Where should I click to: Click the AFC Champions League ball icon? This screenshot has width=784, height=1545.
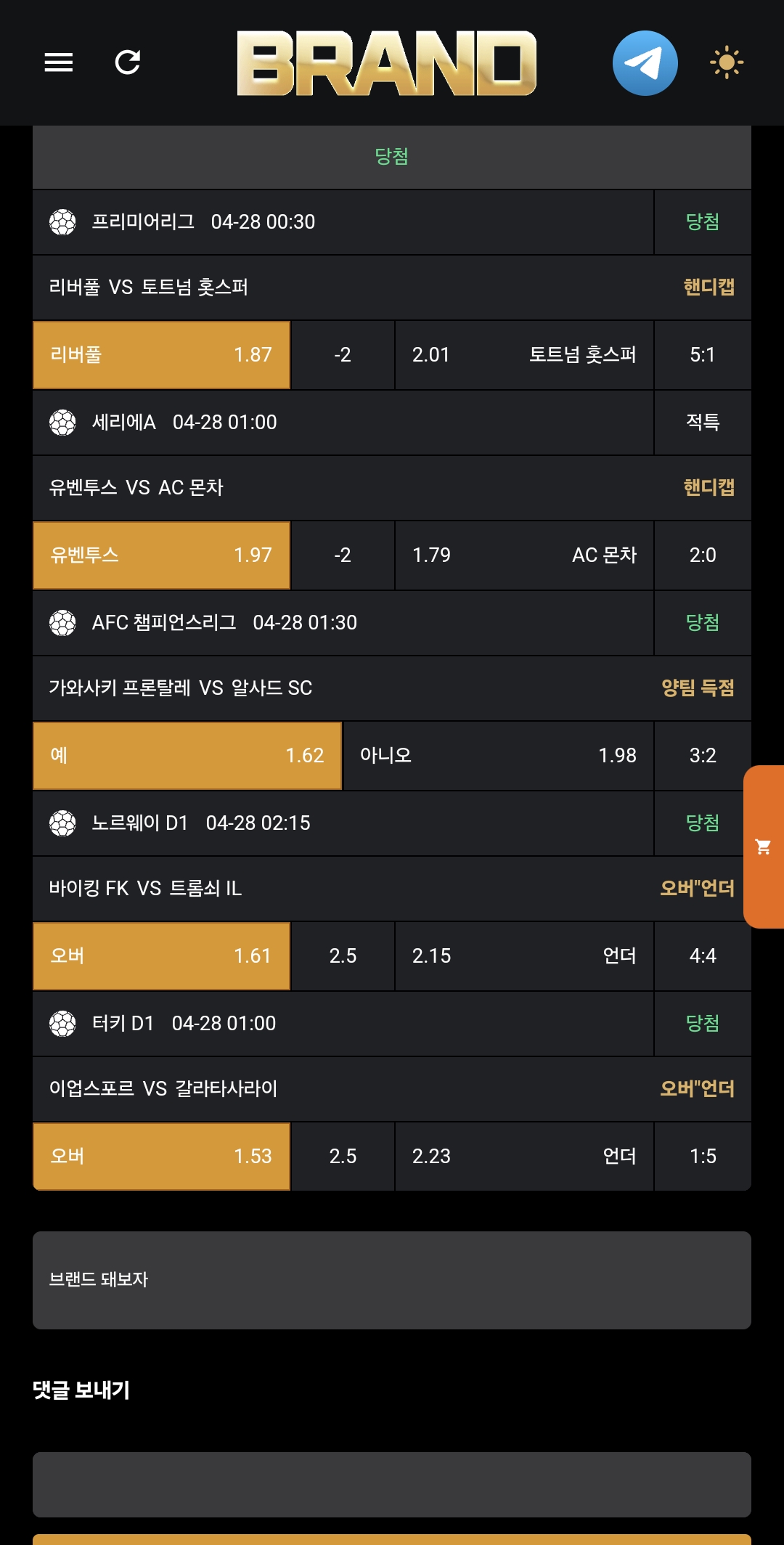[62, 623]
